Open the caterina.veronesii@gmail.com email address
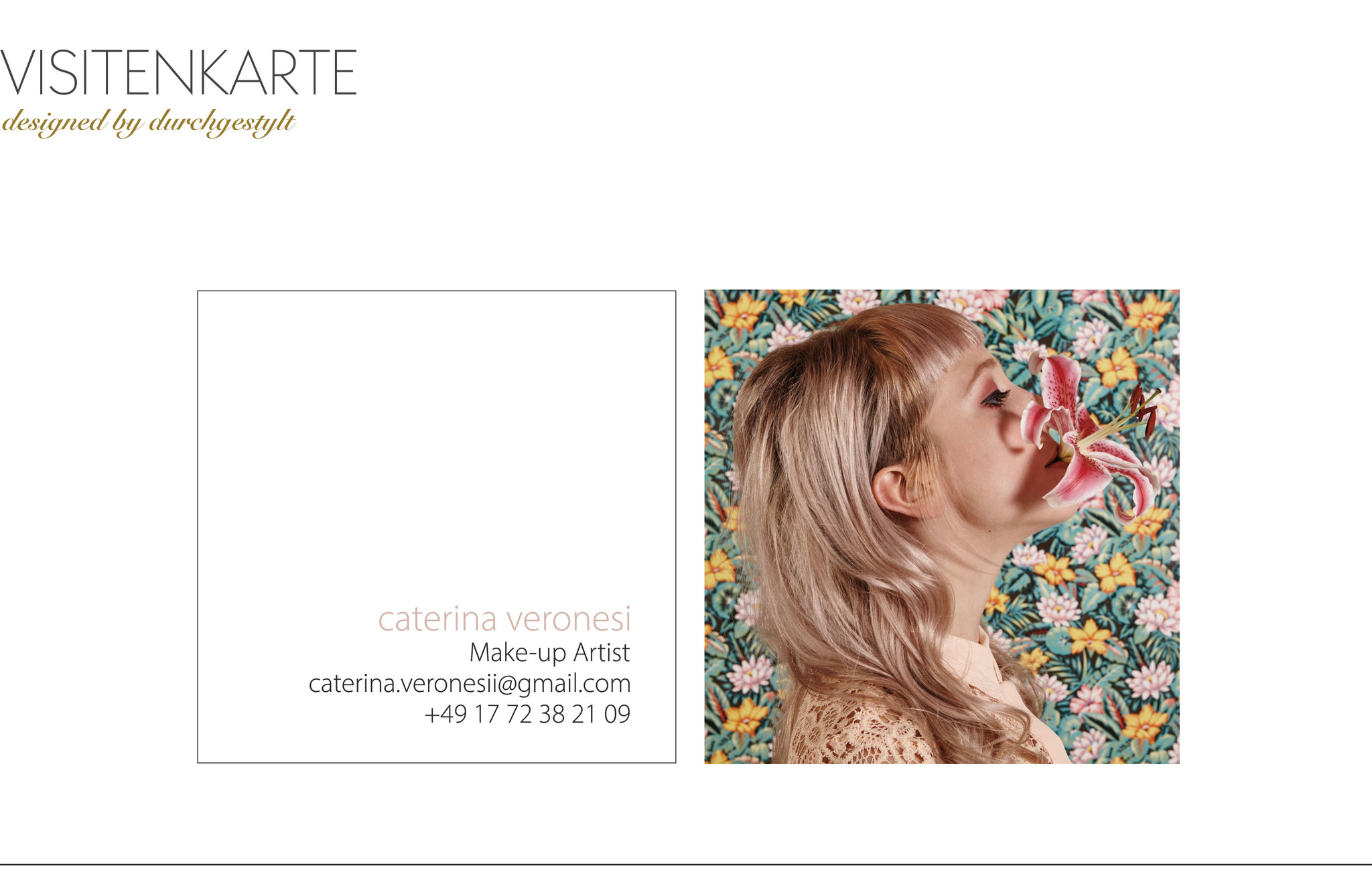The width and height of the screenshot is (1372, 872). pos(470,684)
